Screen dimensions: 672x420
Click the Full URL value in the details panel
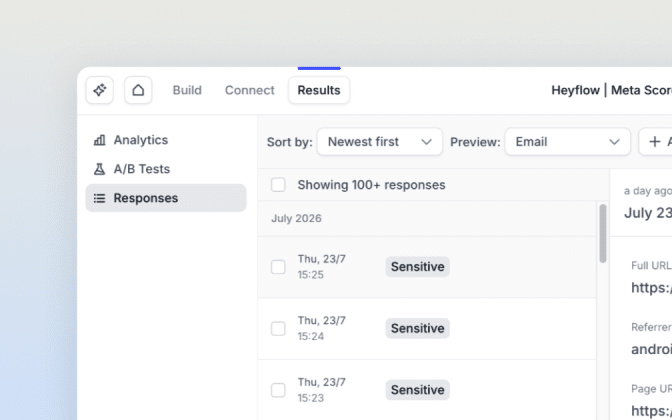coord(651,288)
